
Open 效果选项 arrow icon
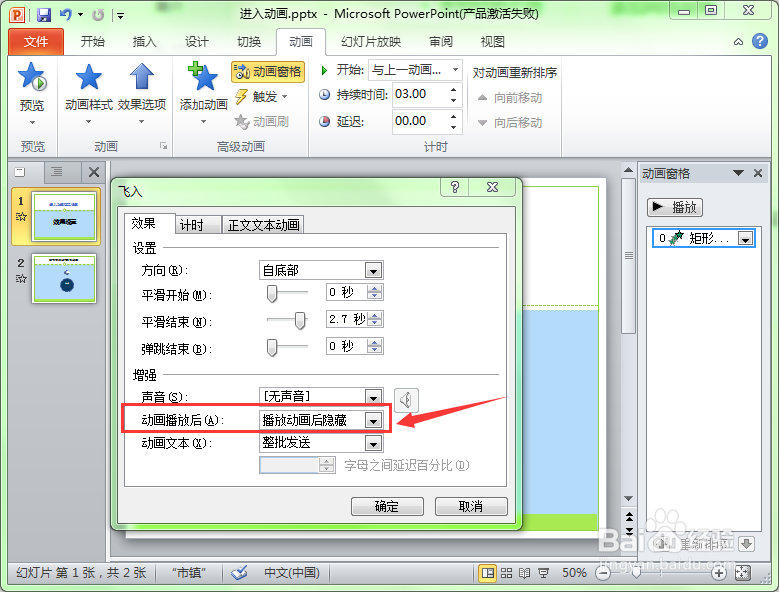pyautogui.click(x=142, y=77)
